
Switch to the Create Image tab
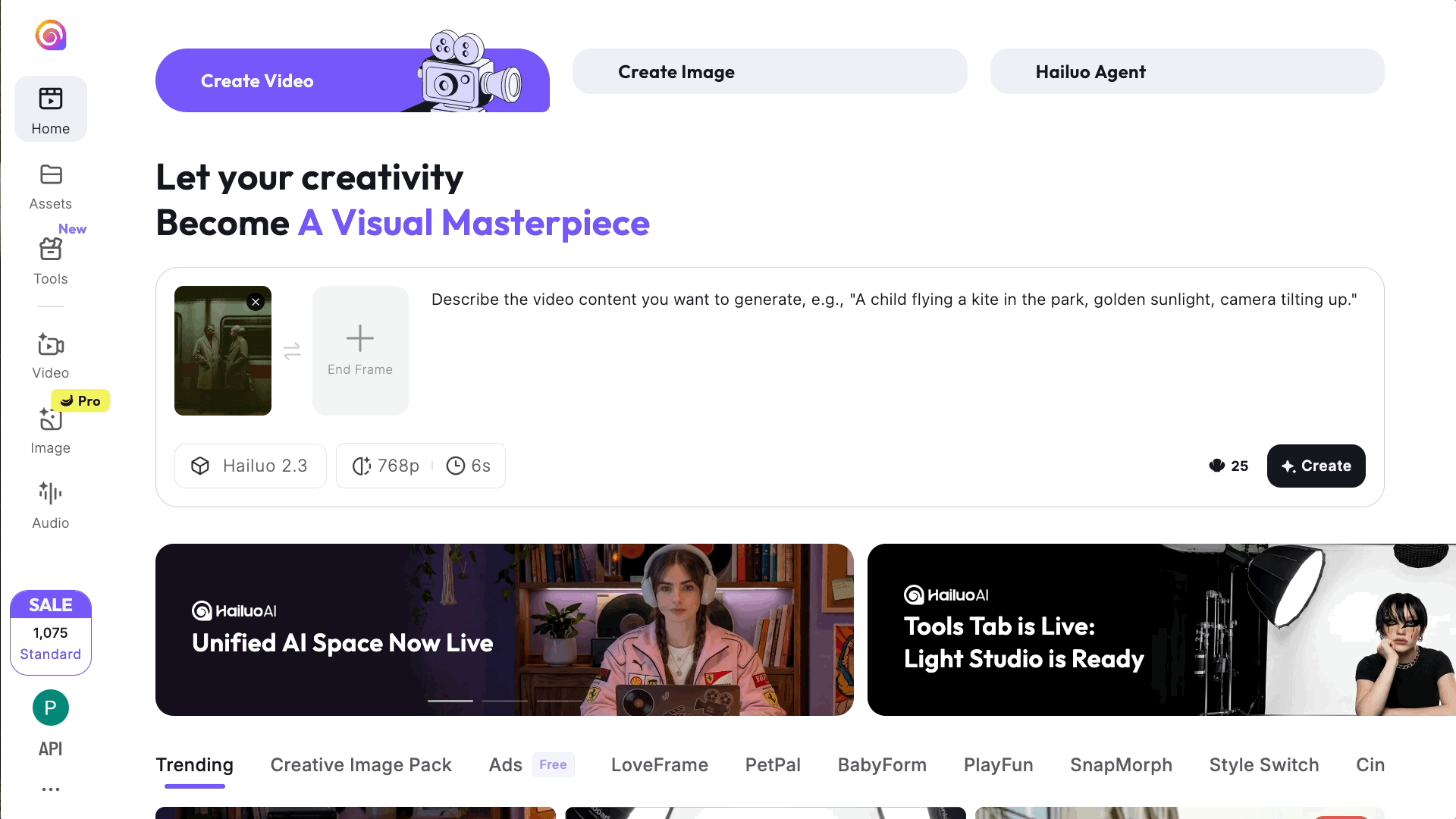[x=770, y=71]
